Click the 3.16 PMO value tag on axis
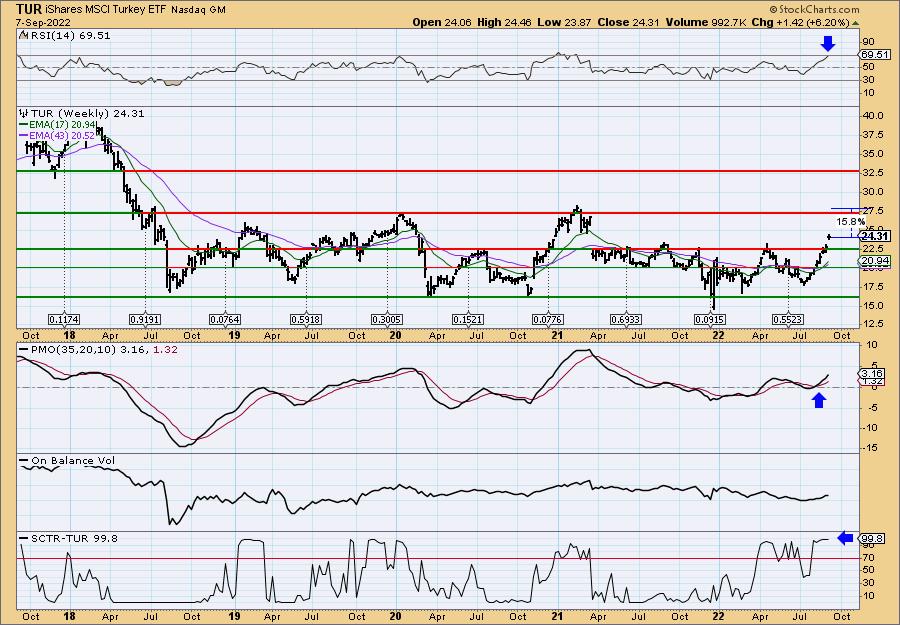This screenshot has height=625, width=900. point(873,374)
